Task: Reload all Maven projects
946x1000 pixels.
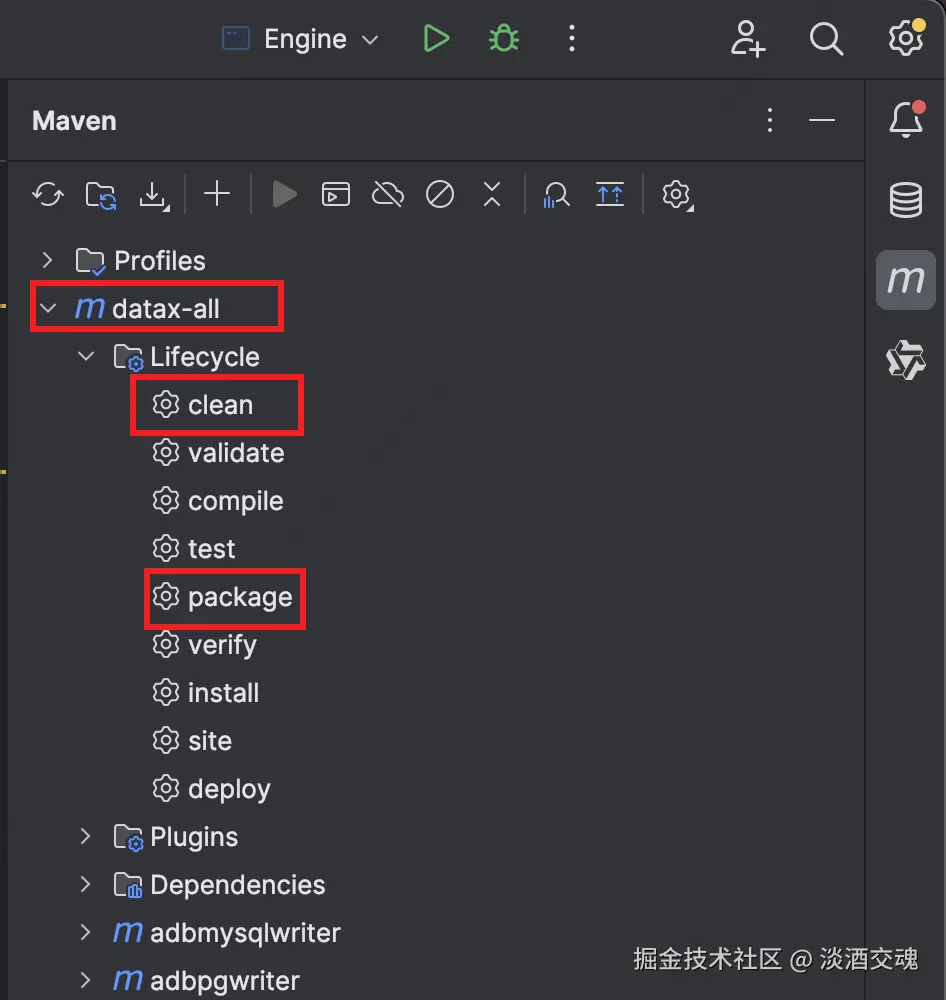Action: click(48, 194)
